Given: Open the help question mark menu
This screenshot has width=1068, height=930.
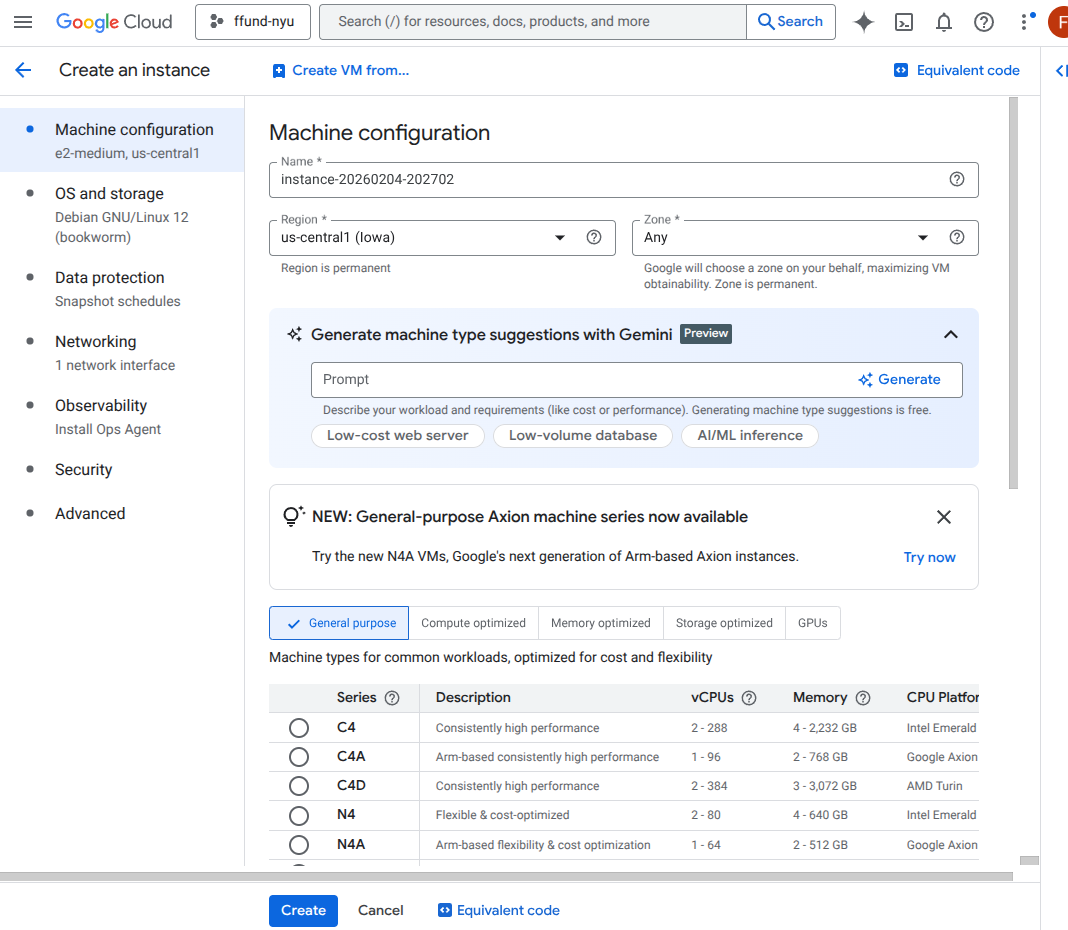Looking at the screenshot, I should point(984,22).
